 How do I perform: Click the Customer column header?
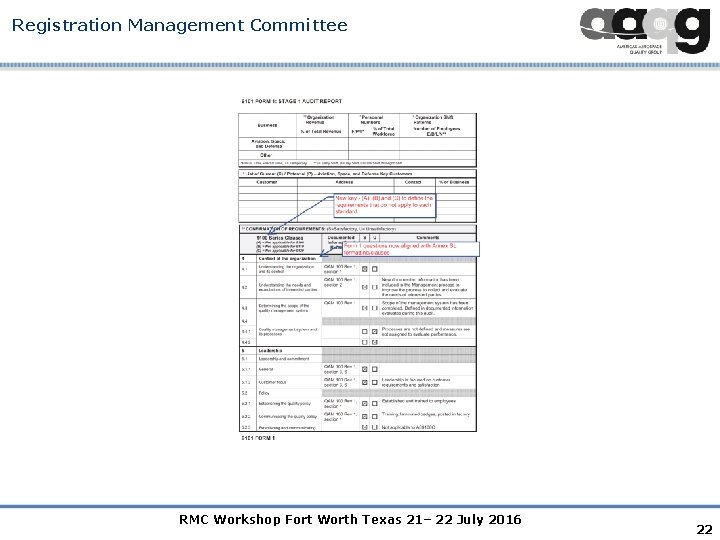point(267,182)
